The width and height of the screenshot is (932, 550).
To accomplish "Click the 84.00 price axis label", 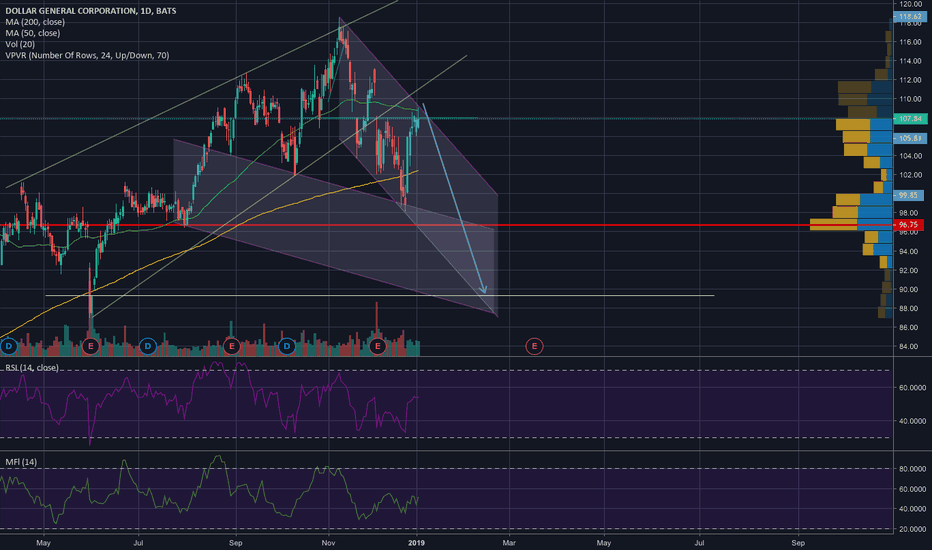I will point(911,347).
